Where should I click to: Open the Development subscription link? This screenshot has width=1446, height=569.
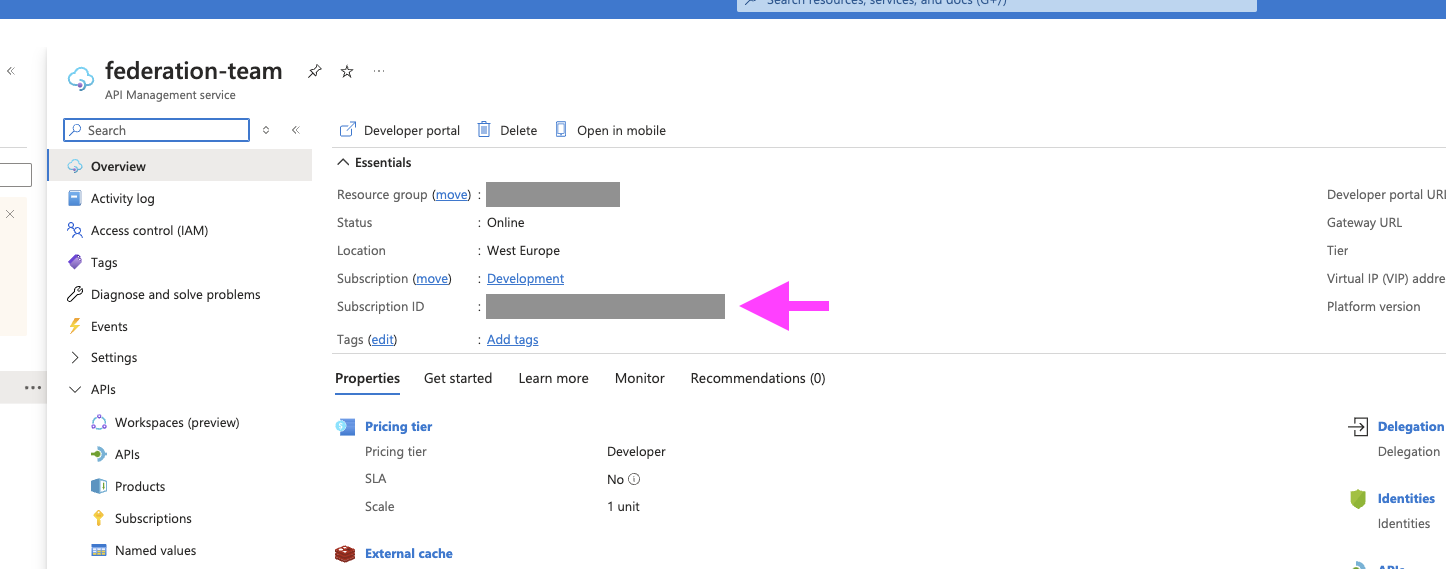point(525,278)
